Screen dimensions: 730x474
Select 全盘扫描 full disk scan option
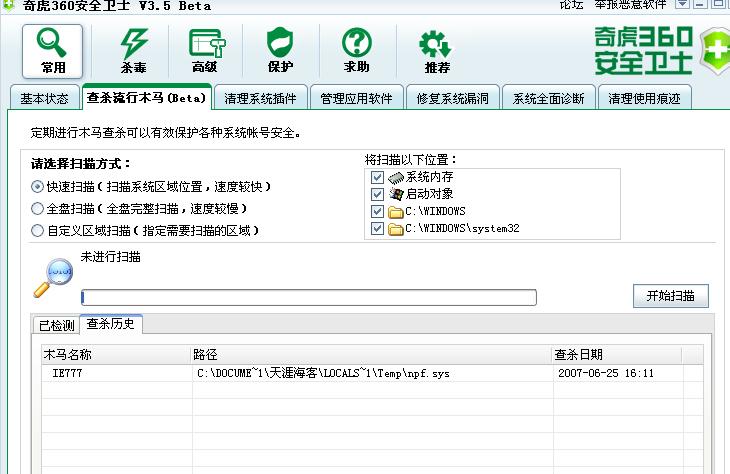[38, 208]
